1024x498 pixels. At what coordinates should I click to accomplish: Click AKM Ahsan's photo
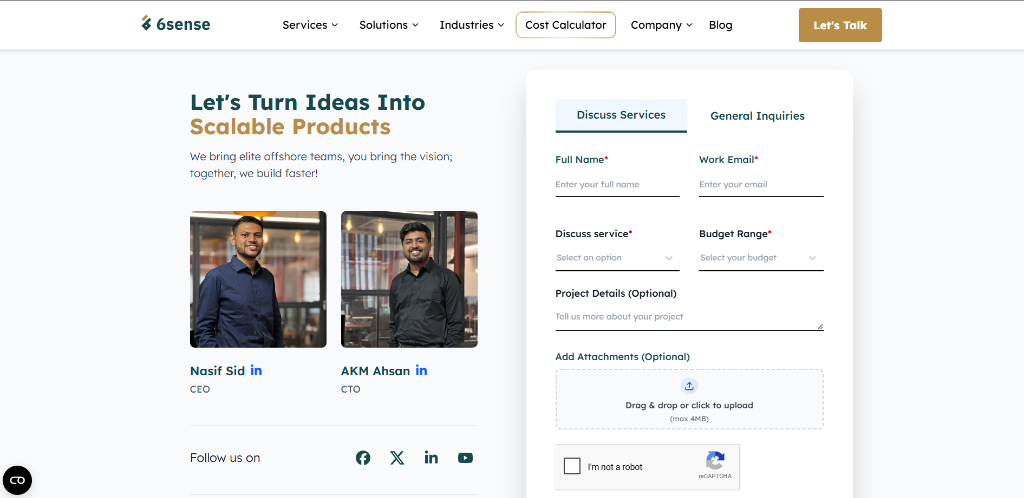click(409, 279)
